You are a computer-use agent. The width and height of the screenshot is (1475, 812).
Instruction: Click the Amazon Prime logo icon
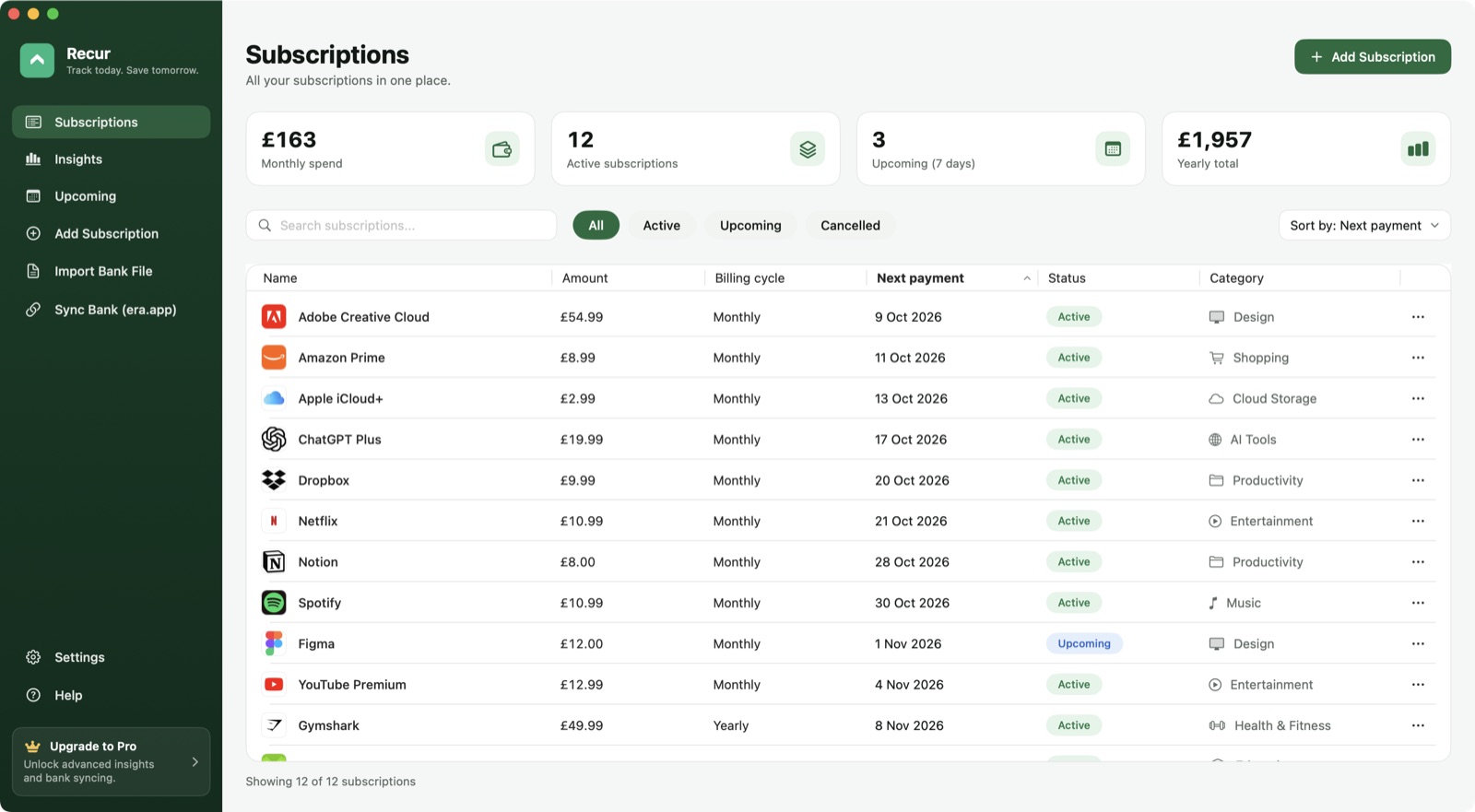pos(274,358)
